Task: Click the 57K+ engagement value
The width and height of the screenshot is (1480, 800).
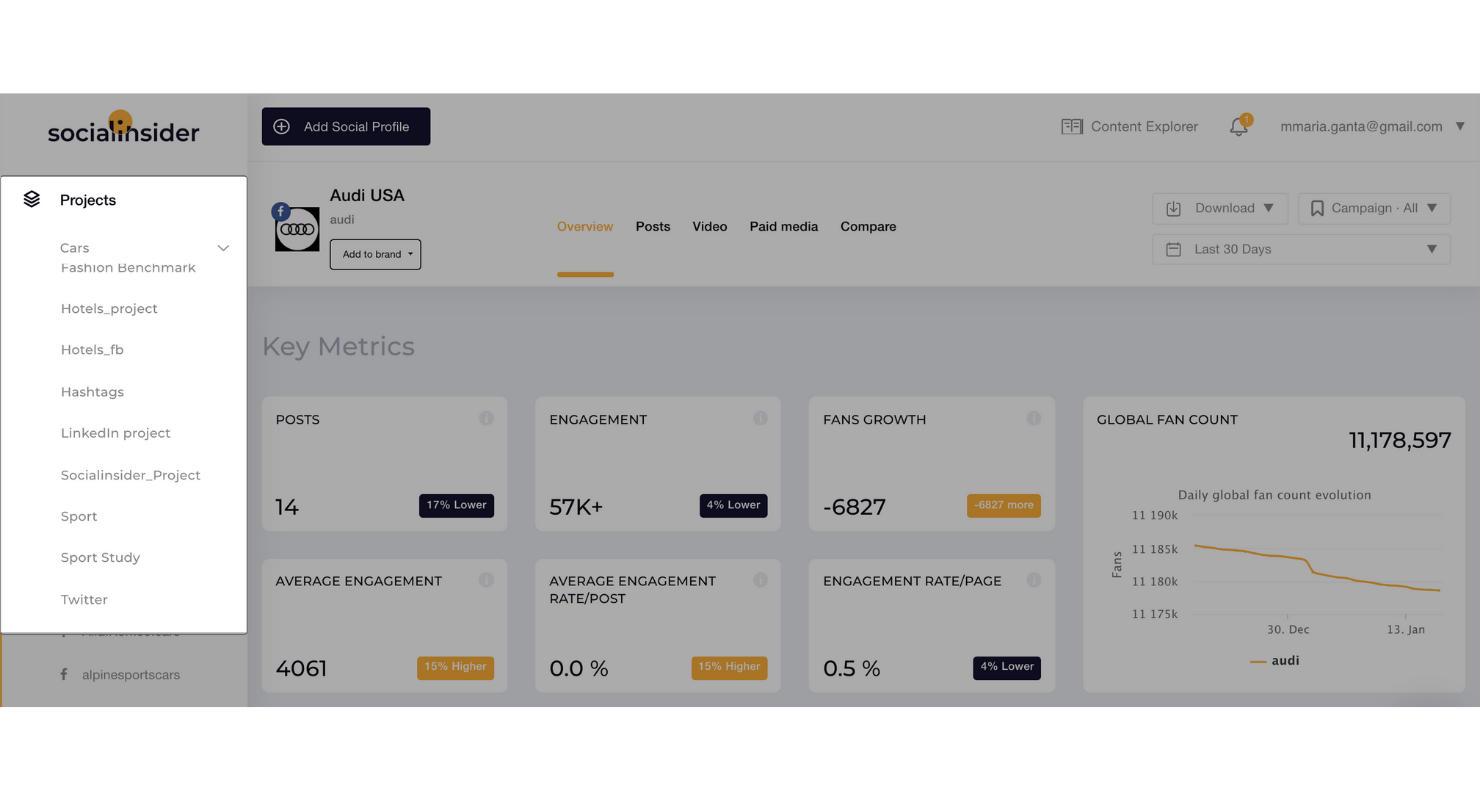Action: click(576, 507)
